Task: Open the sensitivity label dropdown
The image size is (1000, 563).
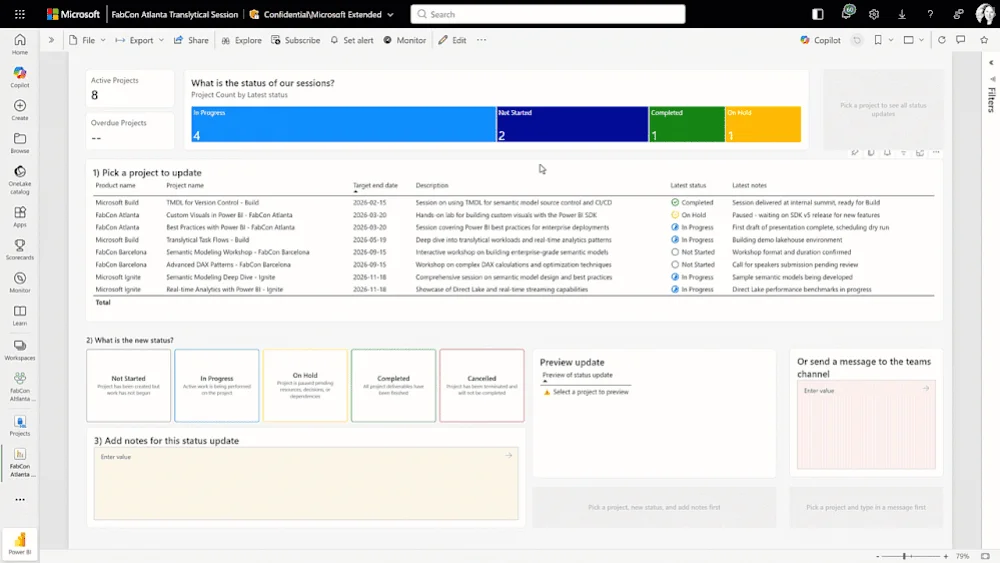Action: (390, 14)
